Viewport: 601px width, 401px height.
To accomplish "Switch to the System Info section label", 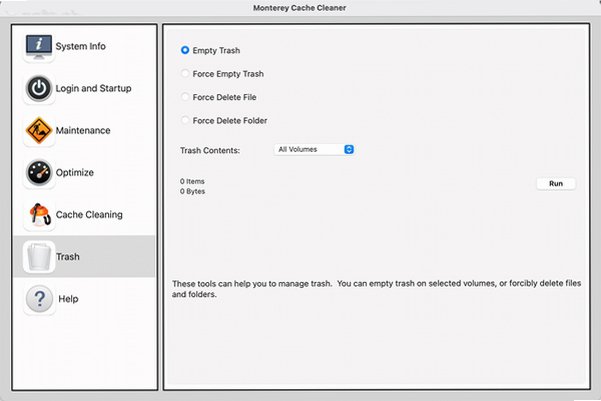I will click(x=80, y=46).
